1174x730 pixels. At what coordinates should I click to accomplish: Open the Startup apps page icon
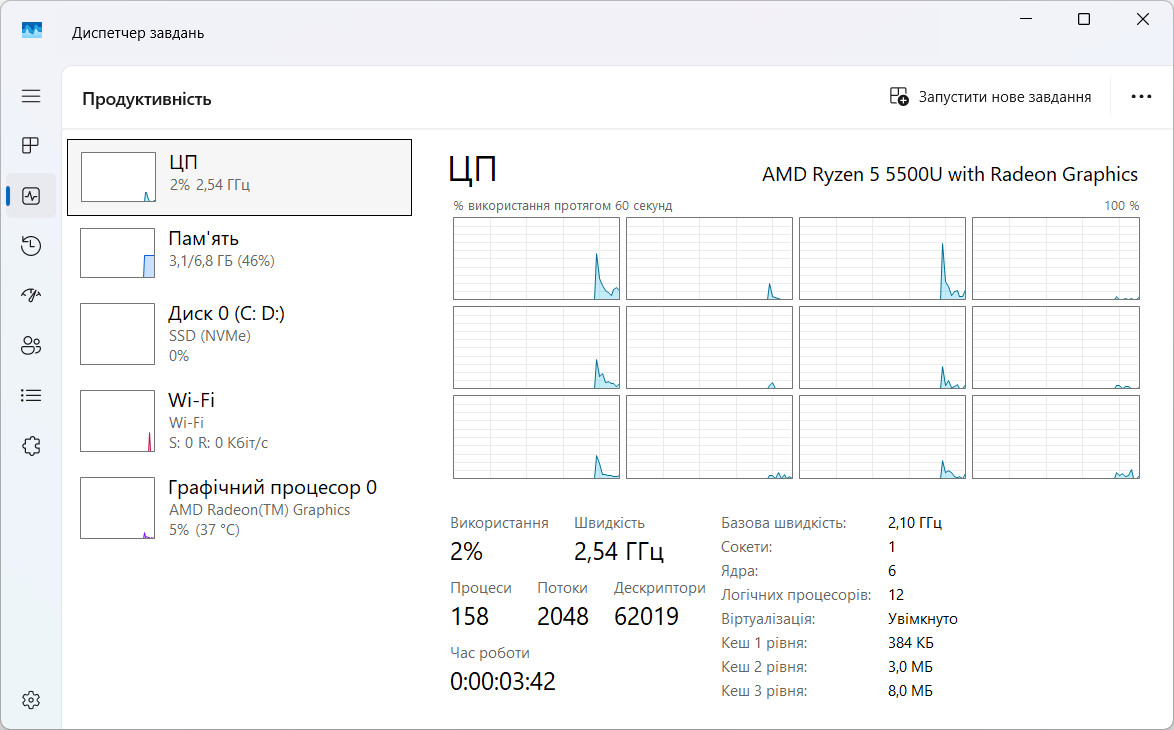(31, 295)
